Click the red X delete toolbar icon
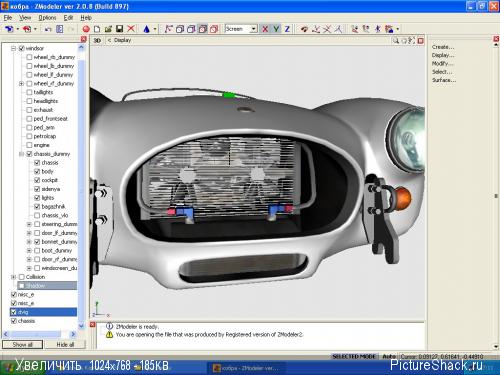The height and width of the screenshot is (375, 500). point(131,29)
